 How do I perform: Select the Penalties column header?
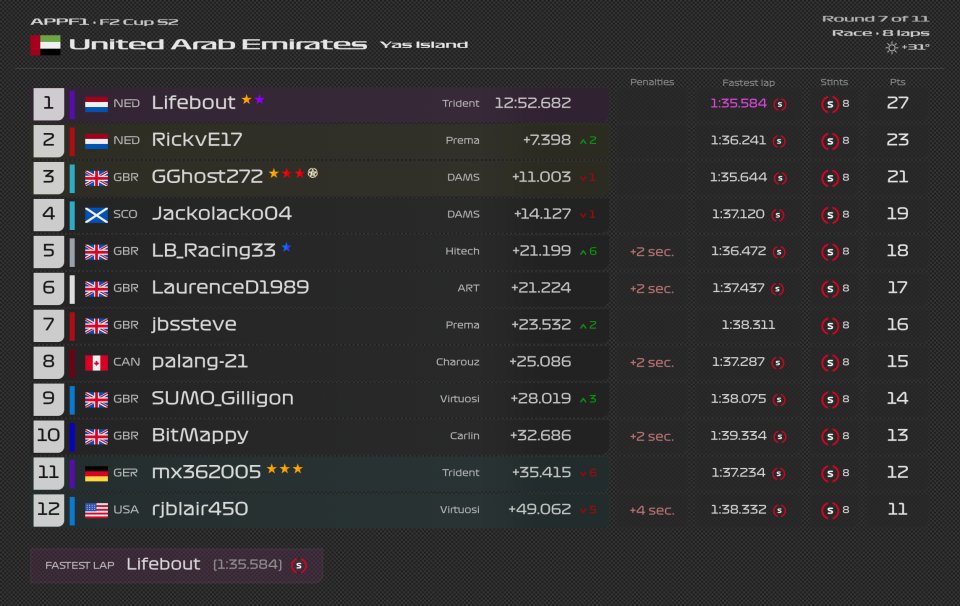[651, 82]
